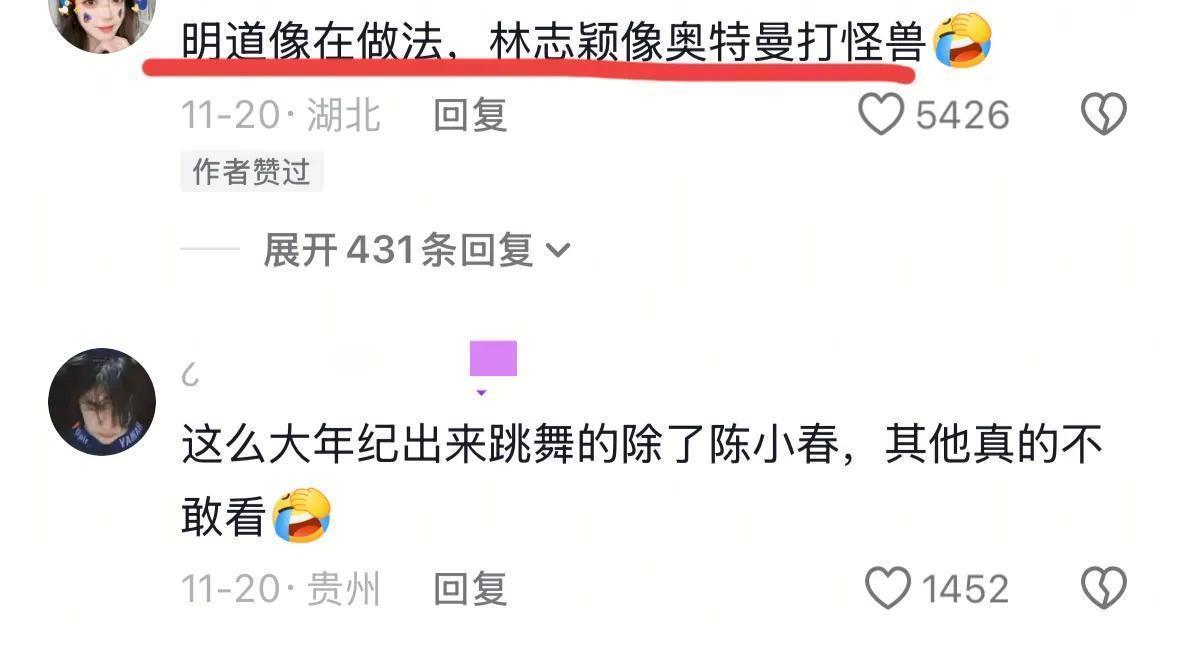Like the comment with 1452 likes
Image resolution: width=1179 pixels, height=648 pixels.
coord(887,588)
